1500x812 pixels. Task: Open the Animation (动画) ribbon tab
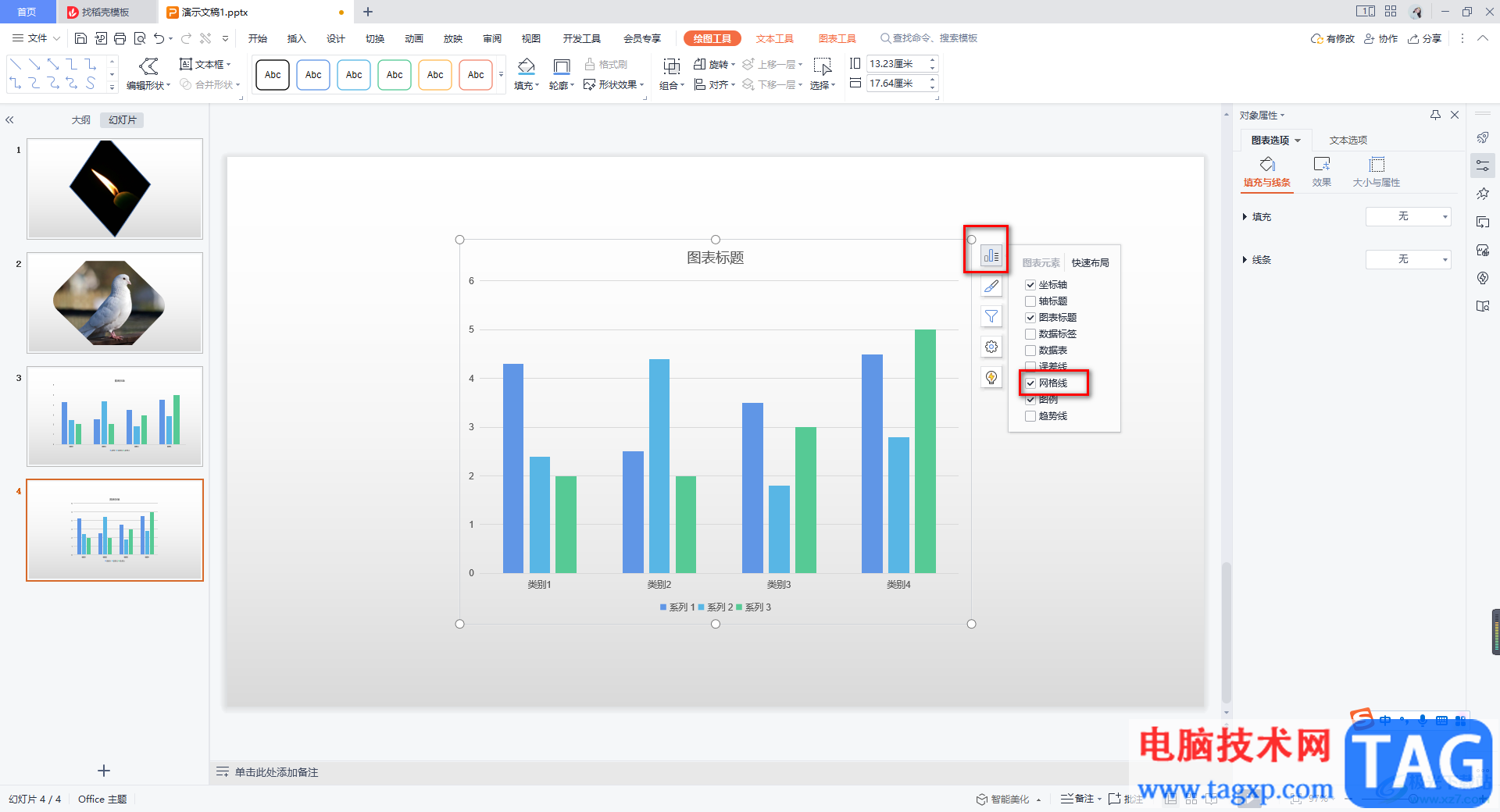pyautogui.click(x=413, y=38)
